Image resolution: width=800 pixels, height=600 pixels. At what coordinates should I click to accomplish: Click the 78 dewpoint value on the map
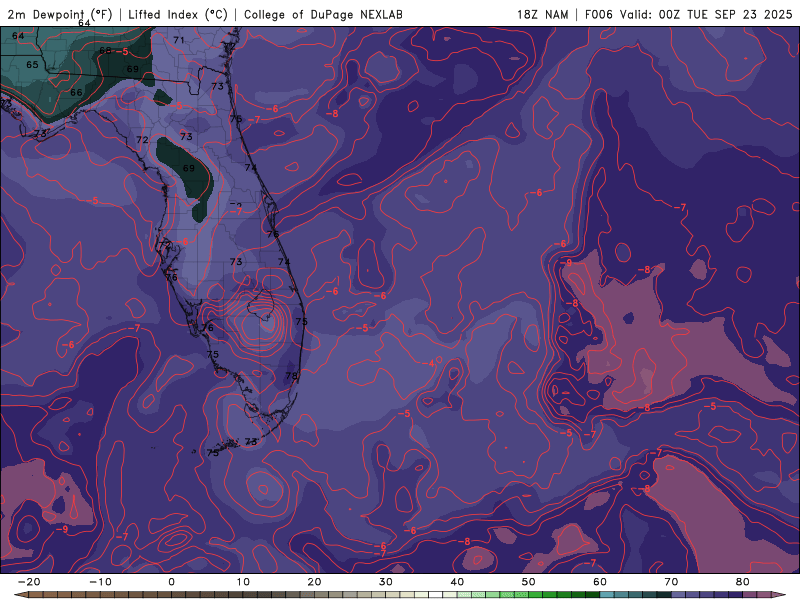[291, 376]
